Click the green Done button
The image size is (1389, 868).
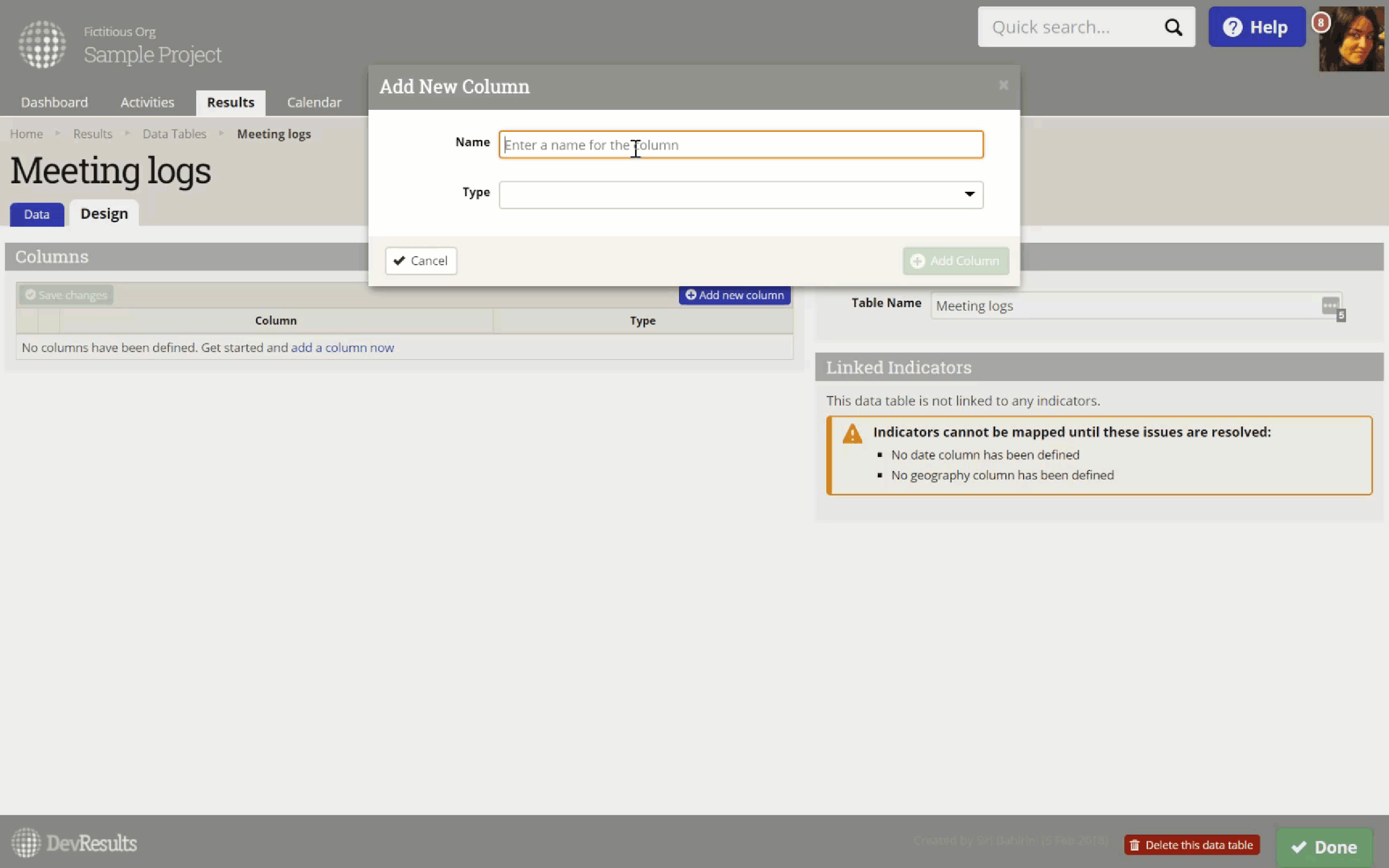(1324, 847)
